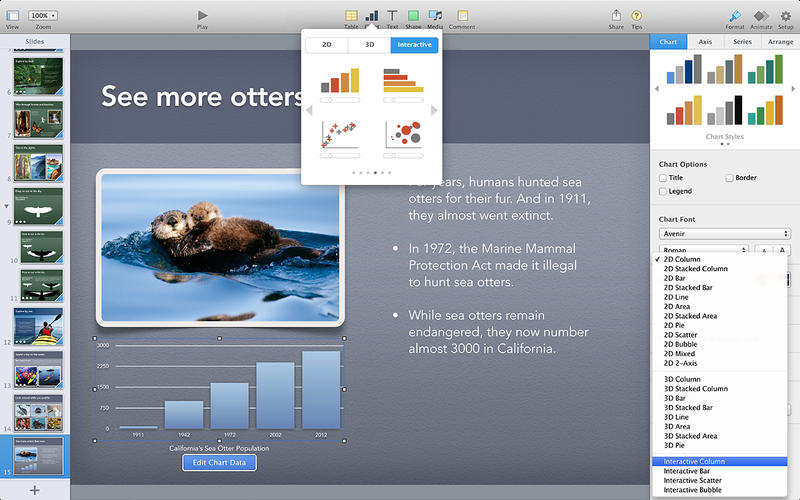The height and width of the screenshot is (500, 800).
Task: Enable the chart Title checkbox
Action: click(663, 178)
